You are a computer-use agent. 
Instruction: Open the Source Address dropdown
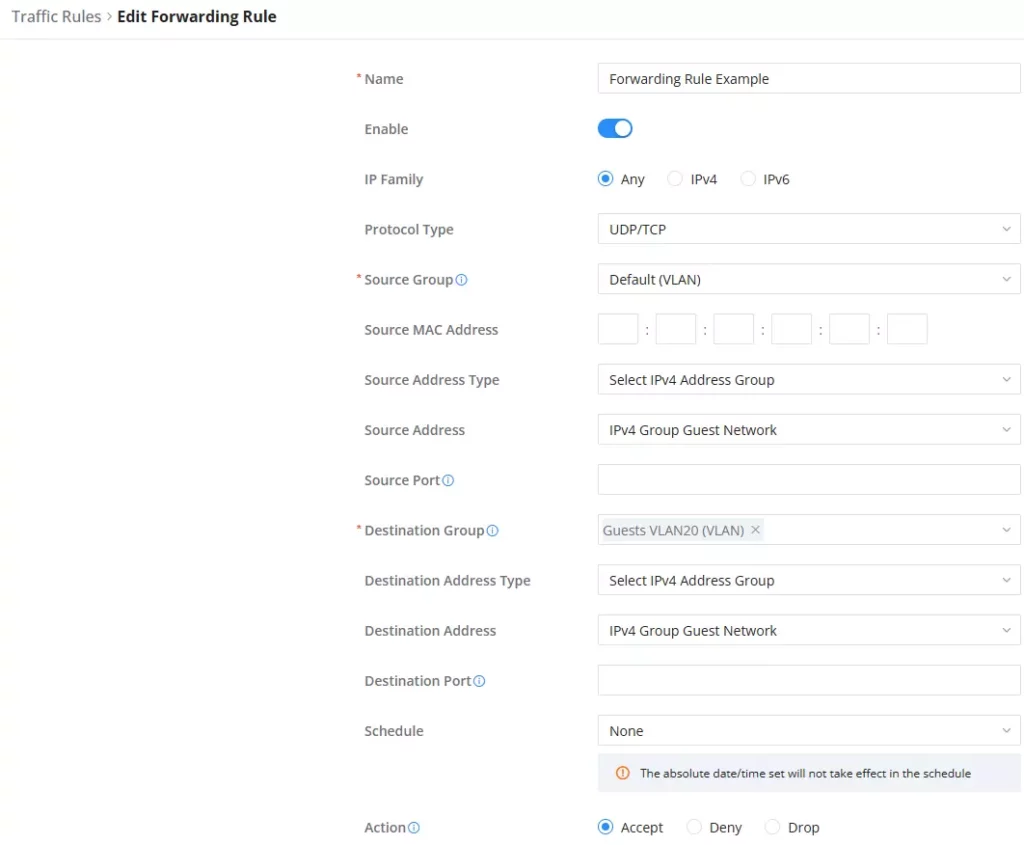pyautogui.click(x=808, y=430)
